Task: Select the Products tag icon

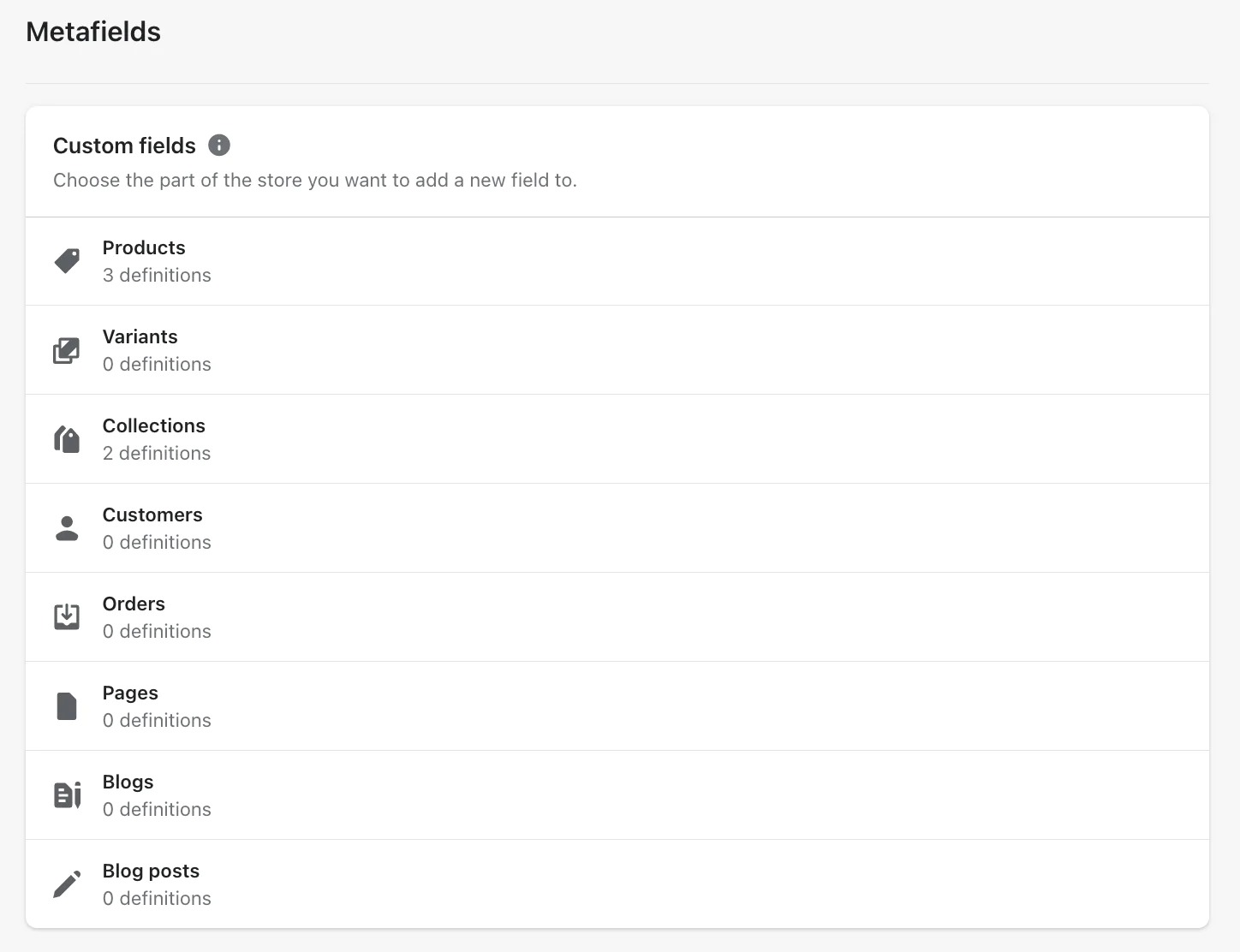Action: point(67,261)
